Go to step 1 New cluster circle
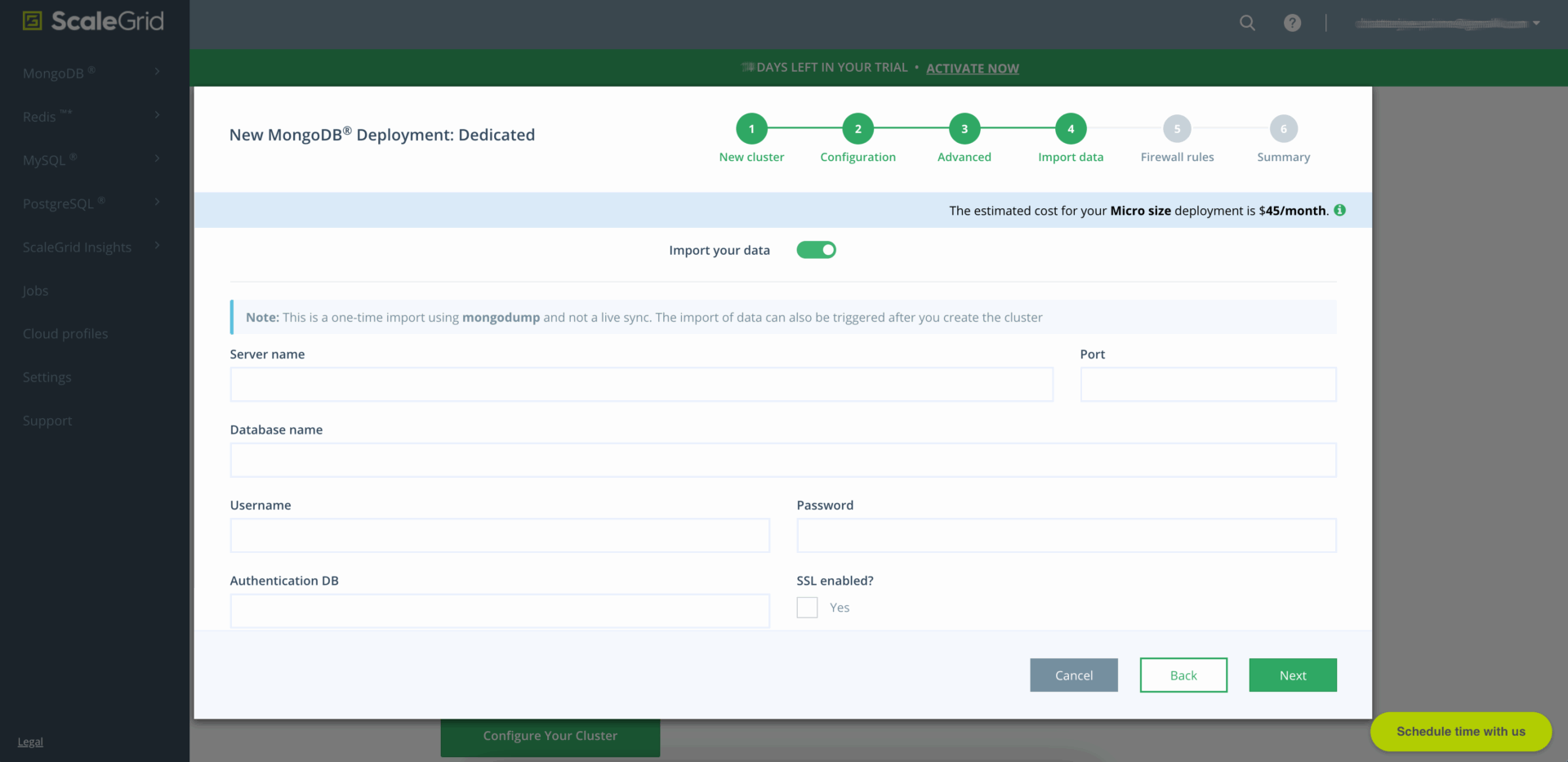This screenshot has width=1568, height=762. [751, 129]
